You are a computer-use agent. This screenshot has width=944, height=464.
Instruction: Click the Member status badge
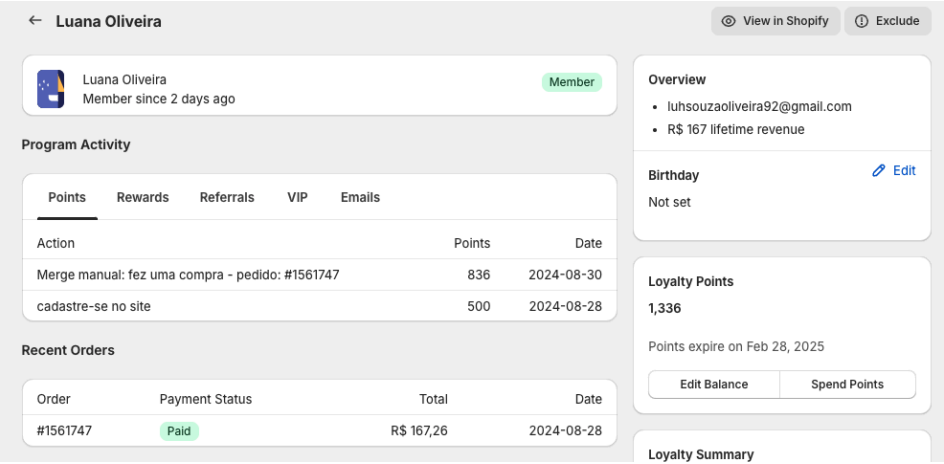click(571, 82)
